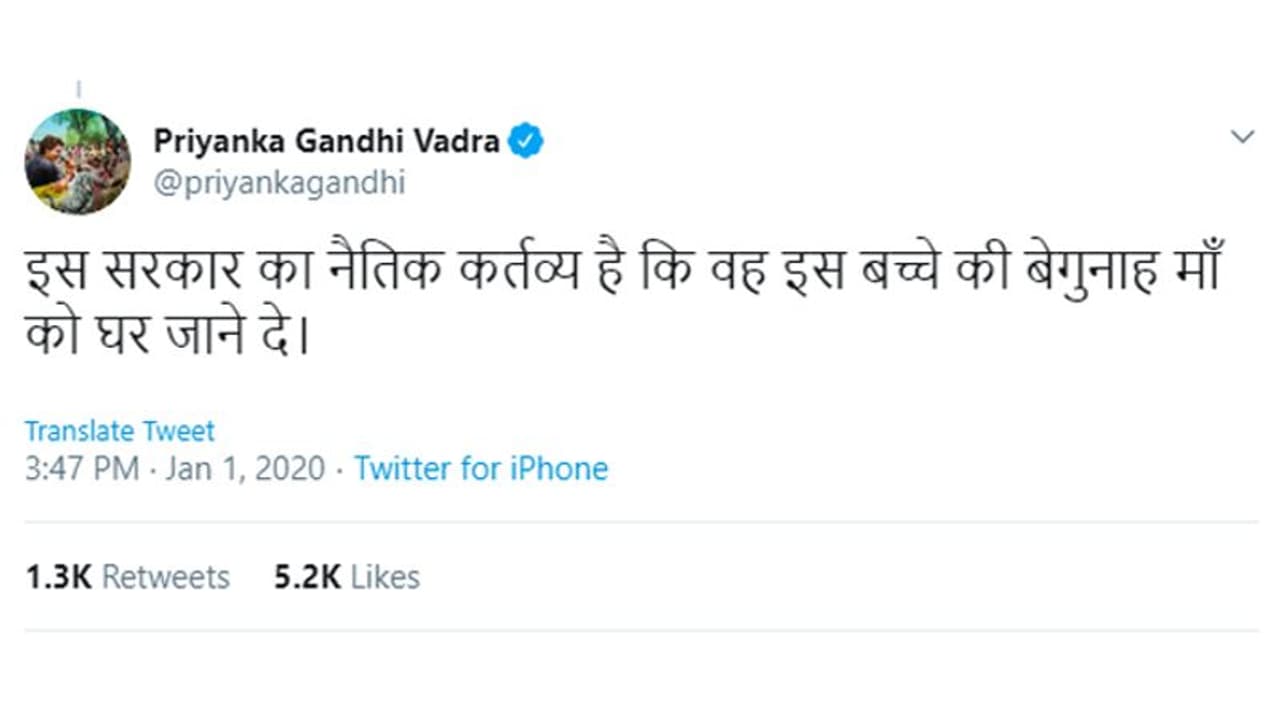Click the word "Translate" under the tweet
Screen dimensions: 1280x722
tap(79, 431)
